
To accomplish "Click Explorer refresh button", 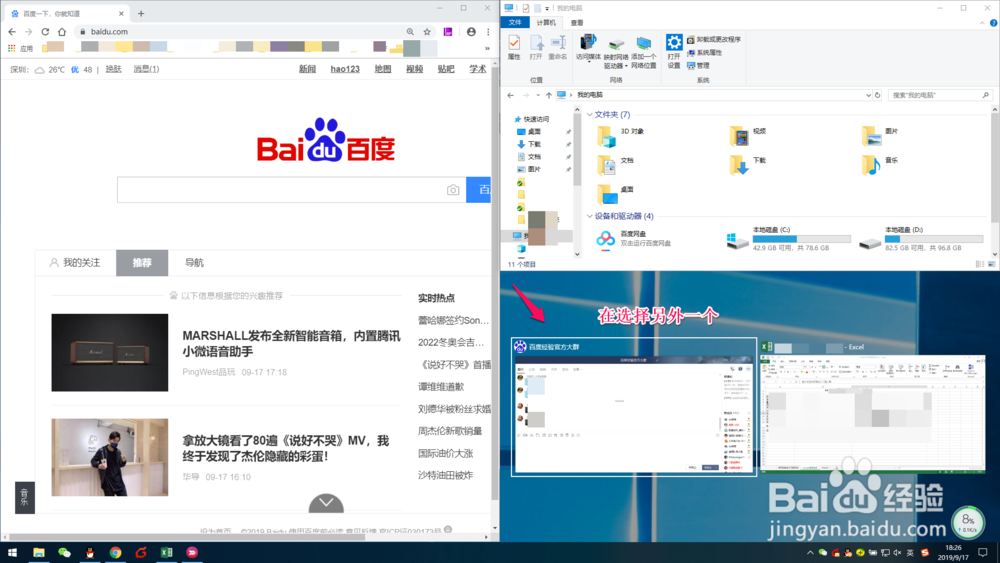I will 878,95.
